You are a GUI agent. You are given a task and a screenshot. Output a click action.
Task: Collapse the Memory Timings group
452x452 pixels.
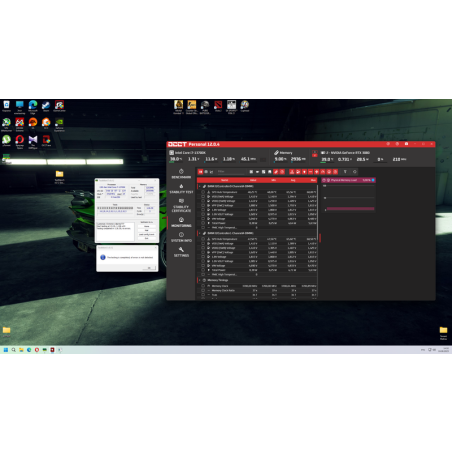(200, 280)
